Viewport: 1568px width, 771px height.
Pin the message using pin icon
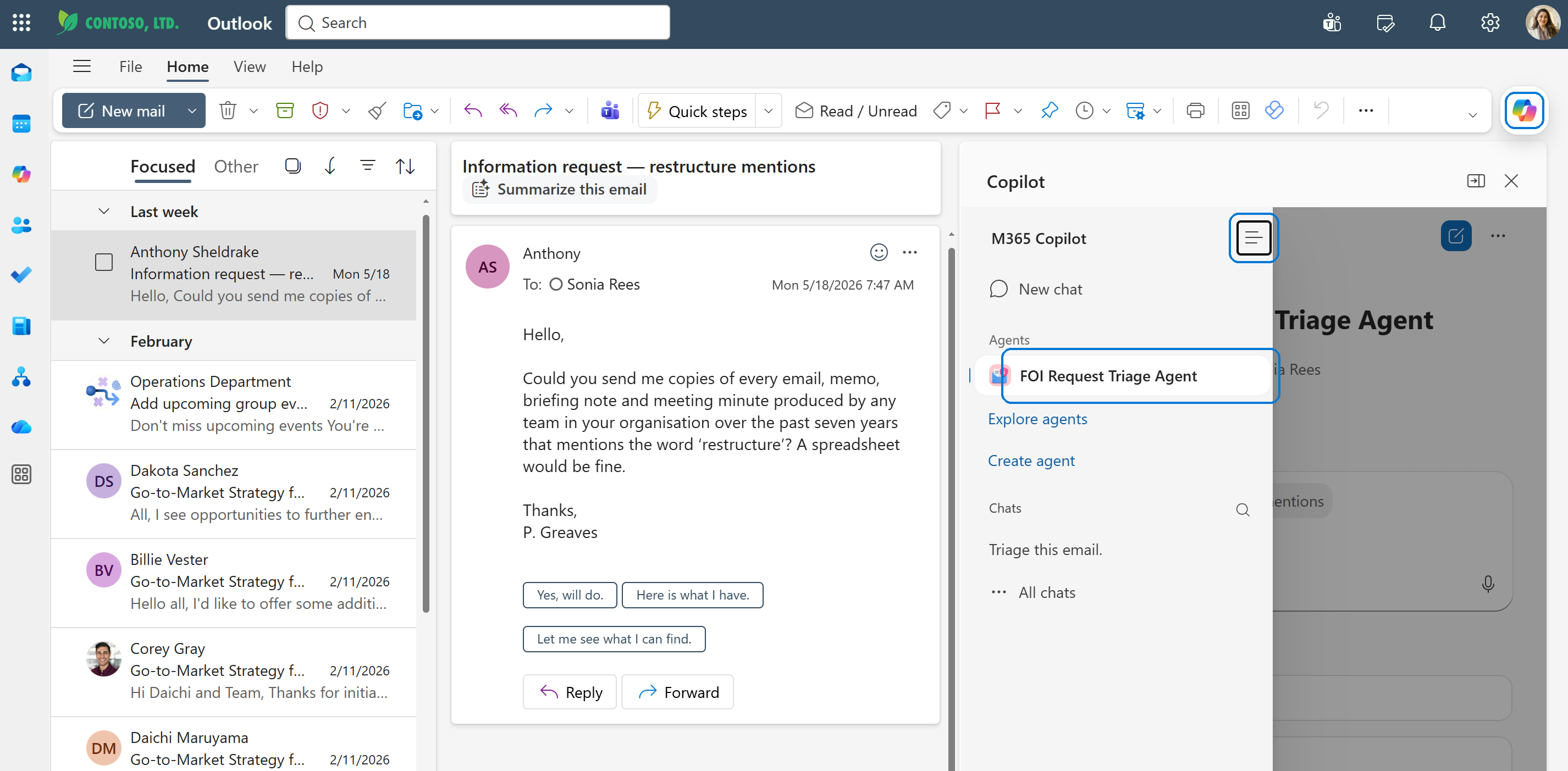1050,111
